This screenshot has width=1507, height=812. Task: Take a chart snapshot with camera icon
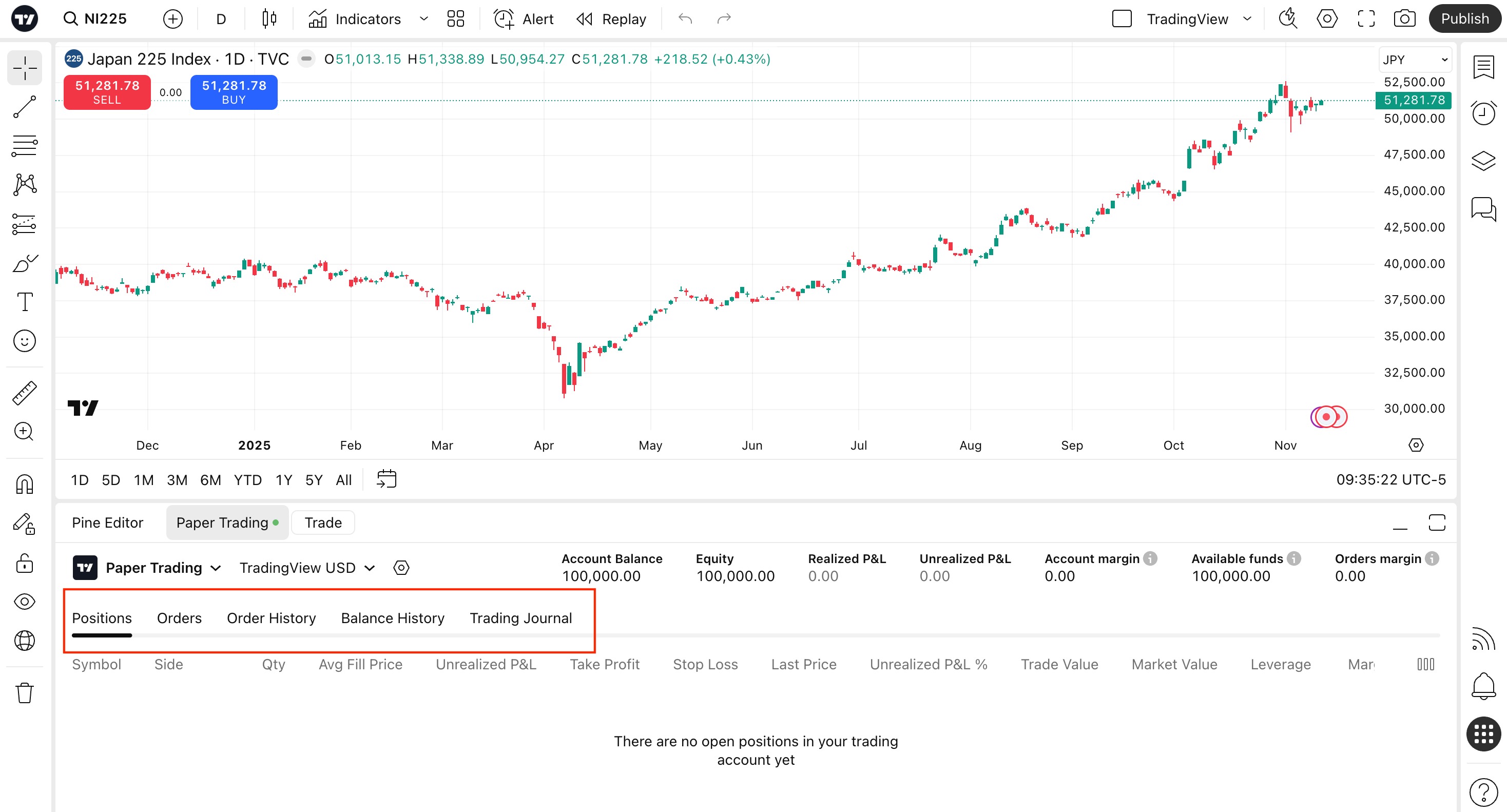coord(1404,18)
